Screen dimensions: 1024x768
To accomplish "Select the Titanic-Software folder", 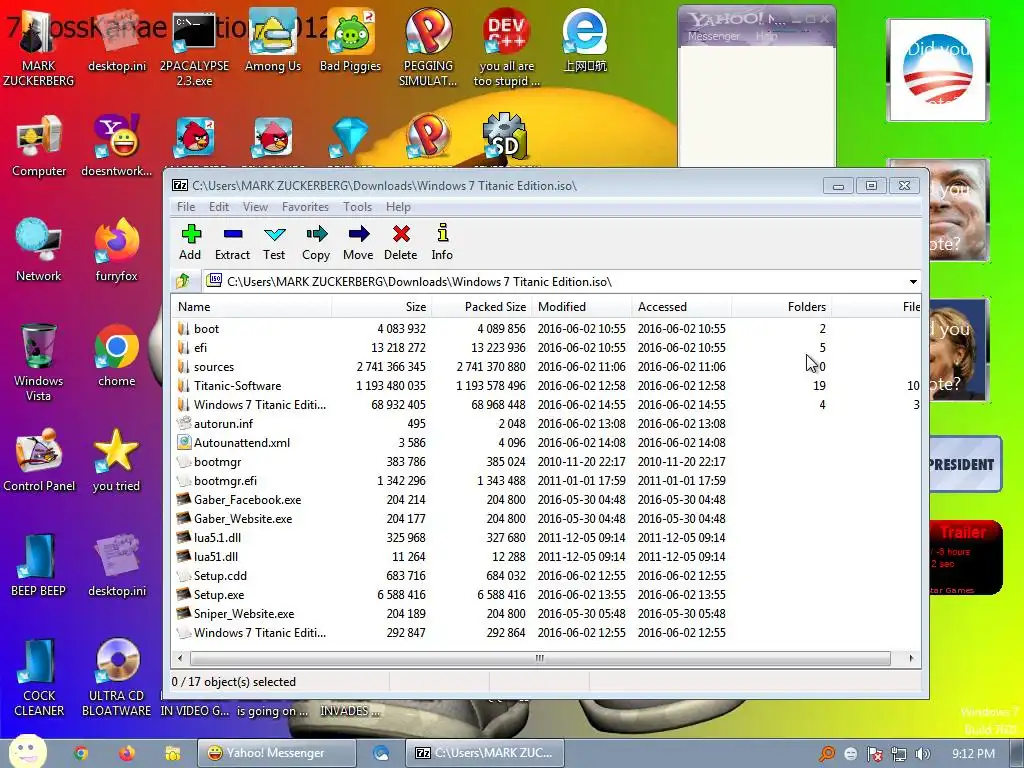I will click(x=546, y=385).
